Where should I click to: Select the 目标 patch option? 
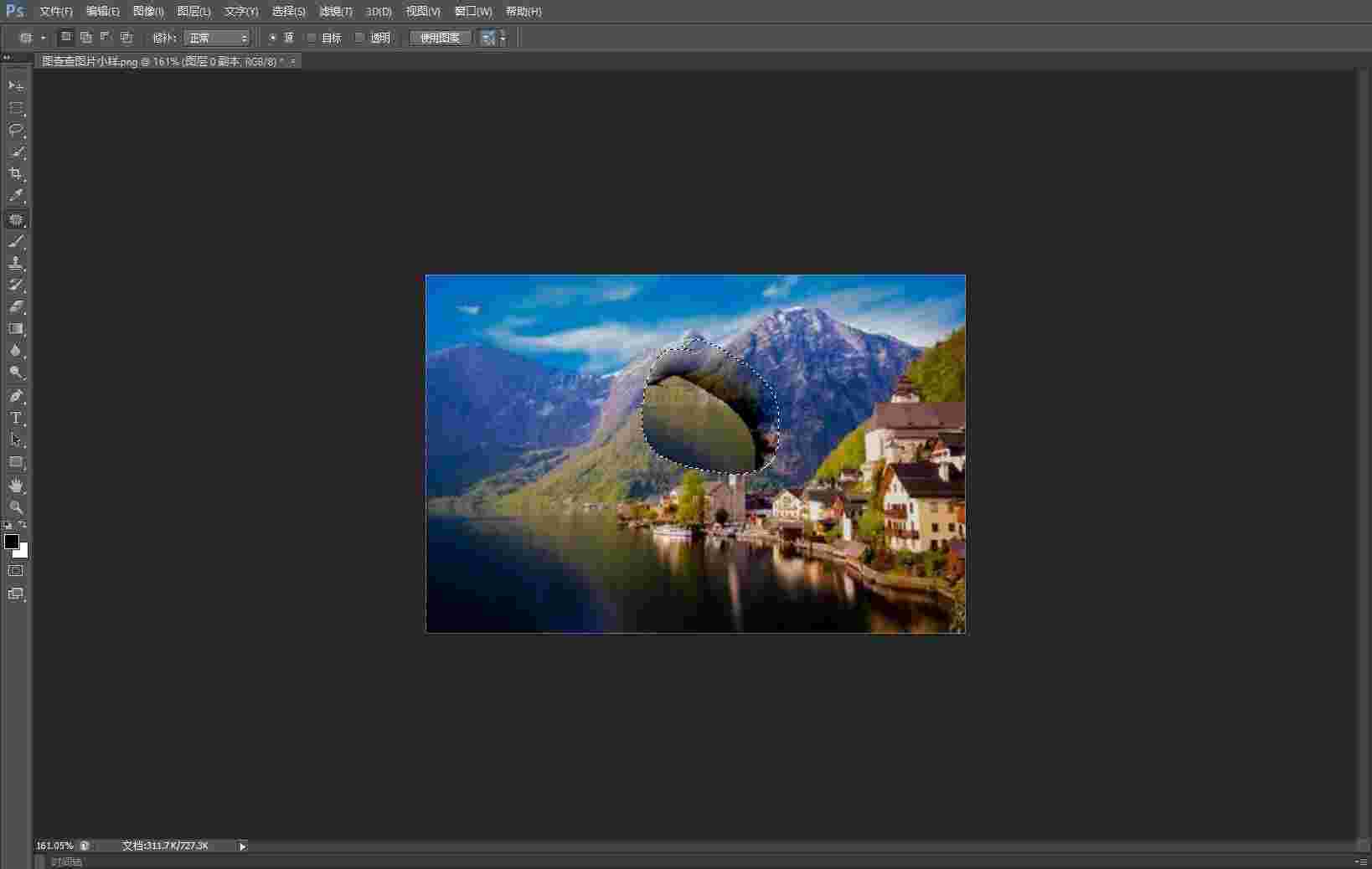click(311, 38)
